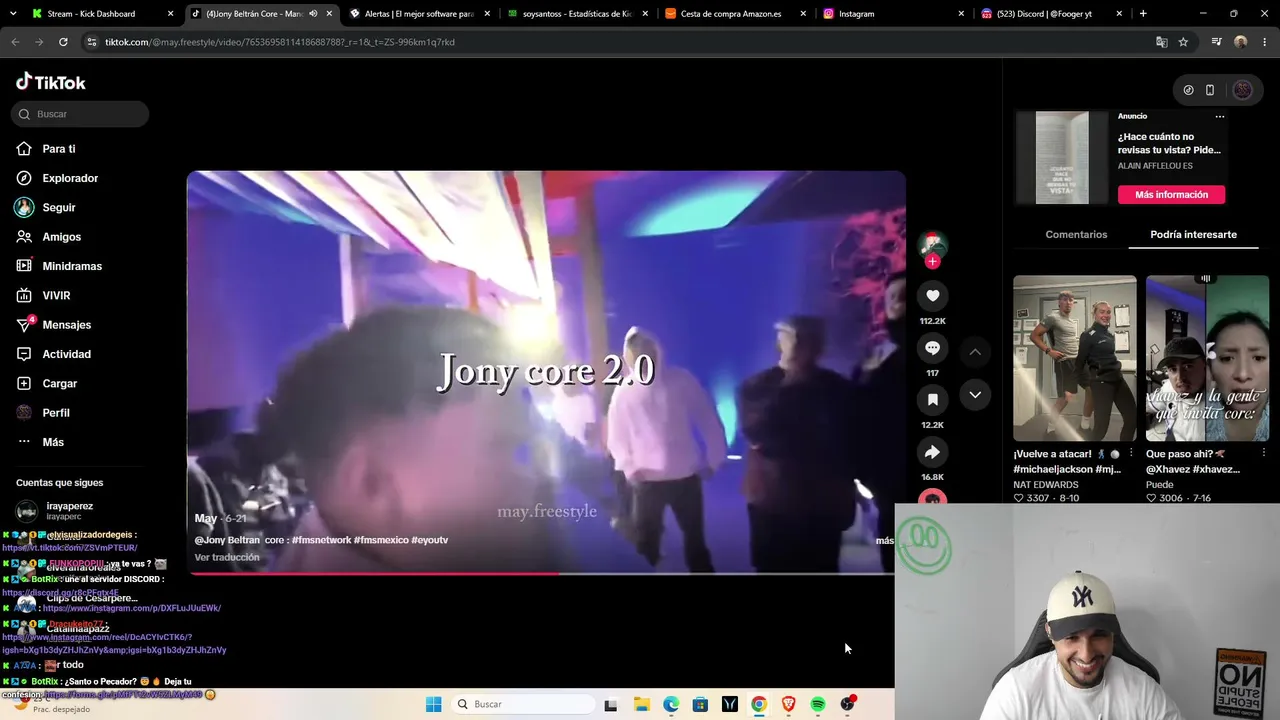
Task: Open the @Jony Beltran mention in the caption
Action: [x=227, y=540]
